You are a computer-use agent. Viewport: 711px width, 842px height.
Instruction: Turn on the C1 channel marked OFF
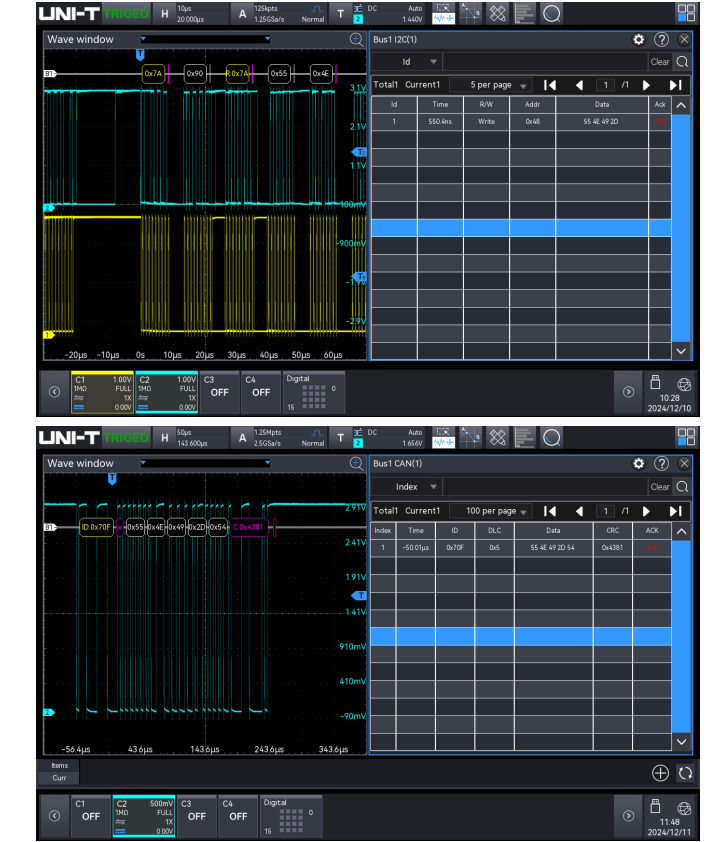coord(91,815)
